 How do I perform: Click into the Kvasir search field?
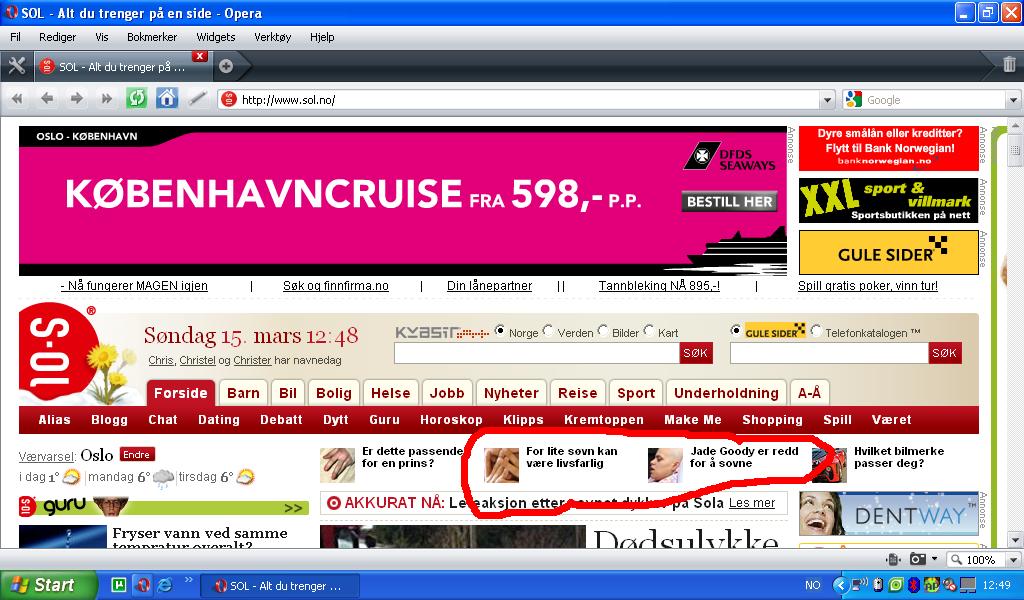(537, 353)
